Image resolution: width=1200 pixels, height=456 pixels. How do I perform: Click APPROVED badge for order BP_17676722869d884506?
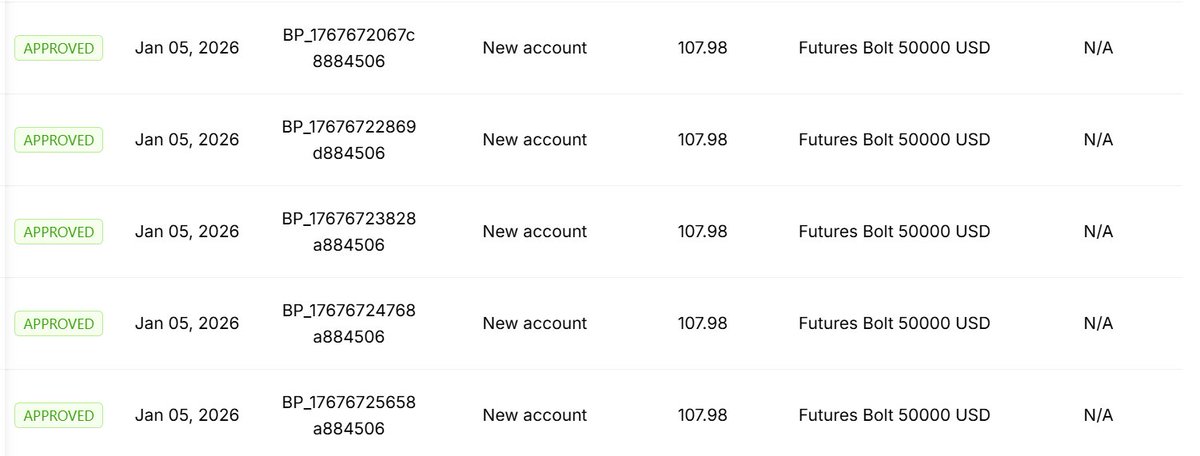coord(58,140)
